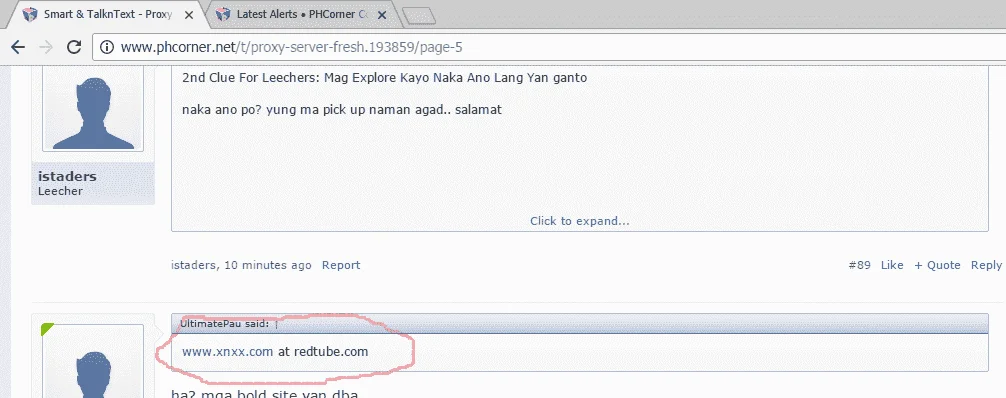The image size is (1006, 398).
Task: Click the '2nd Clue For Leechers' quote text
Action: [384, 78]
